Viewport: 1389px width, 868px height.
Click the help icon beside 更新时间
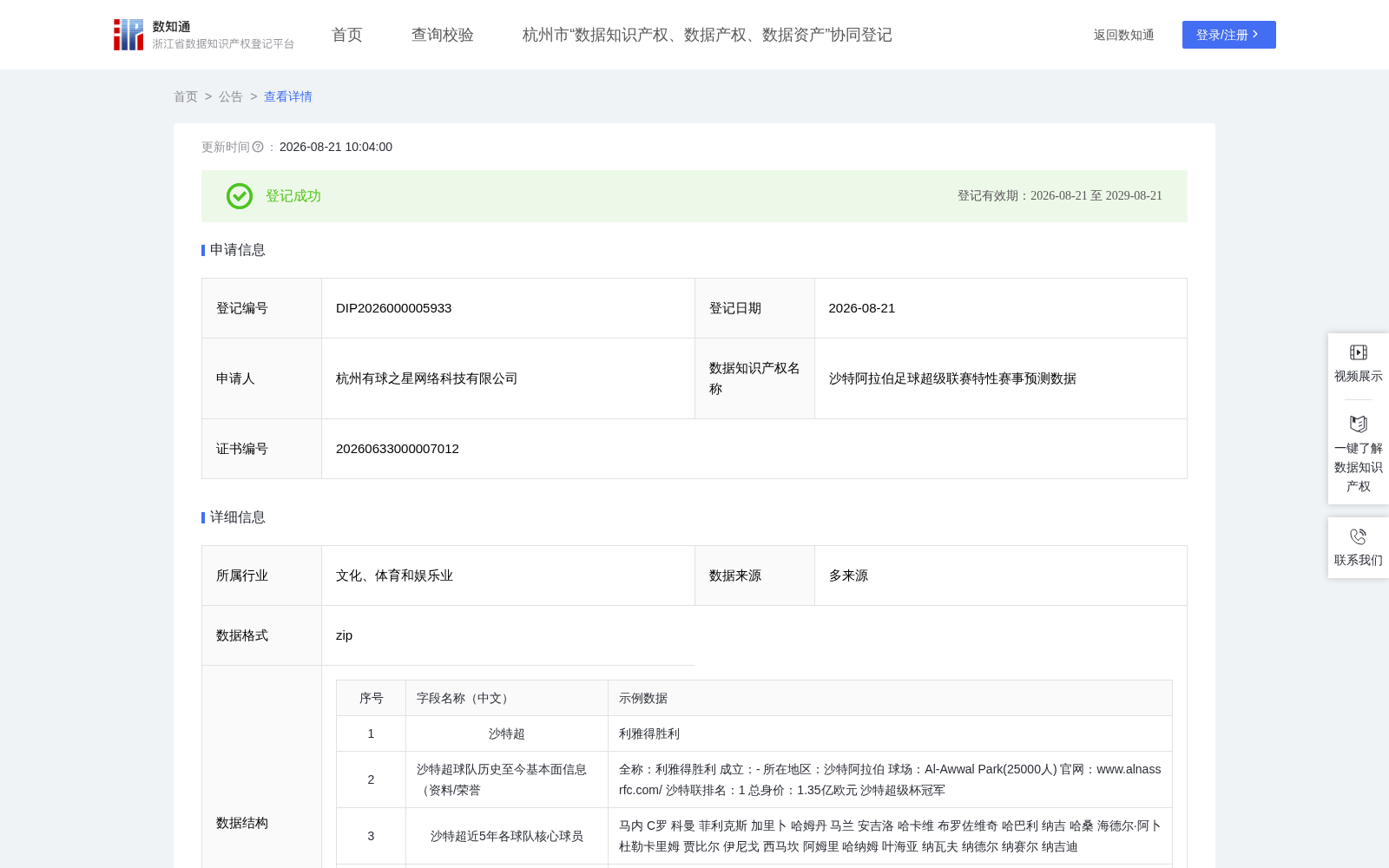(258, 147)
